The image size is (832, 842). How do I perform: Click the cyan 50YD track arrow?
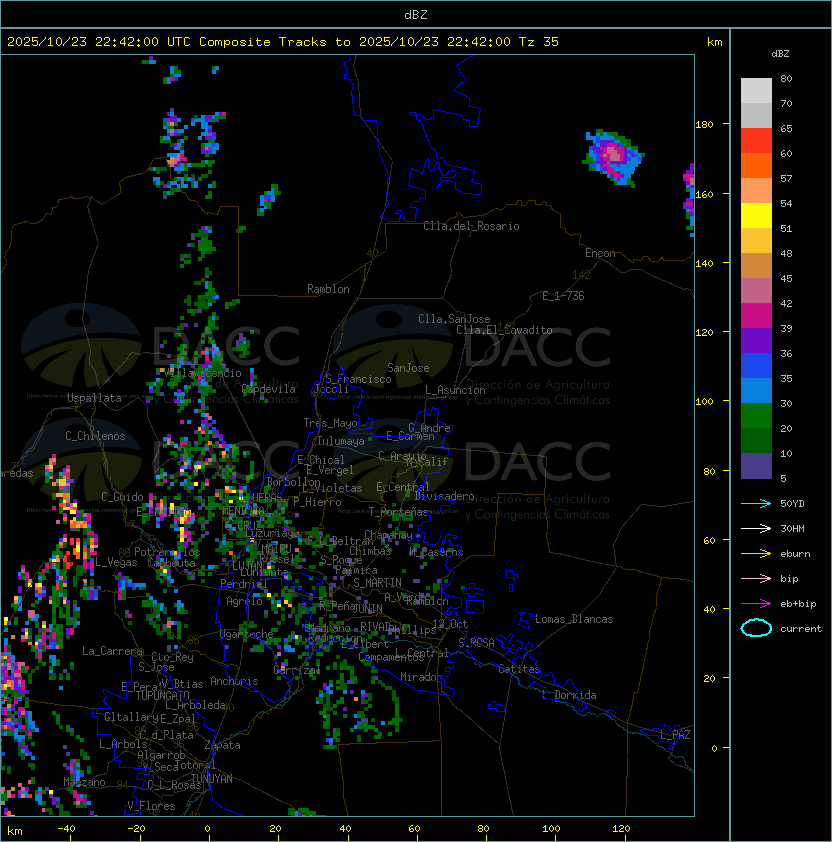756,503
